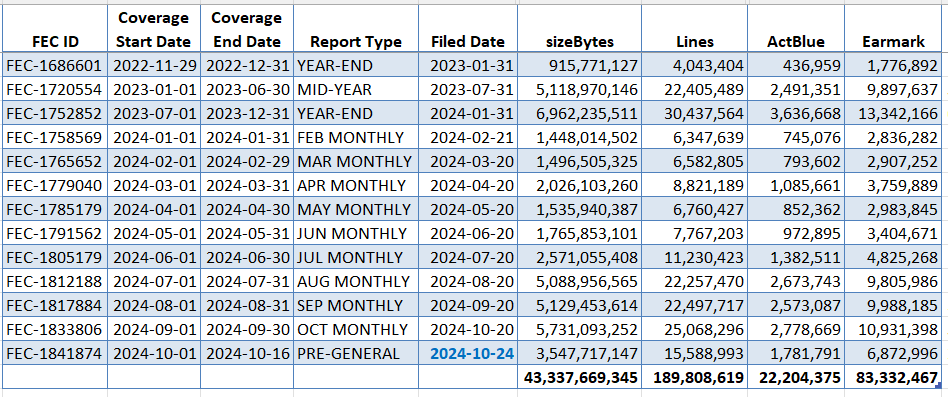The image size is (948, 397).
Task: Select the Earmark header cell
Action: point(893,29)
